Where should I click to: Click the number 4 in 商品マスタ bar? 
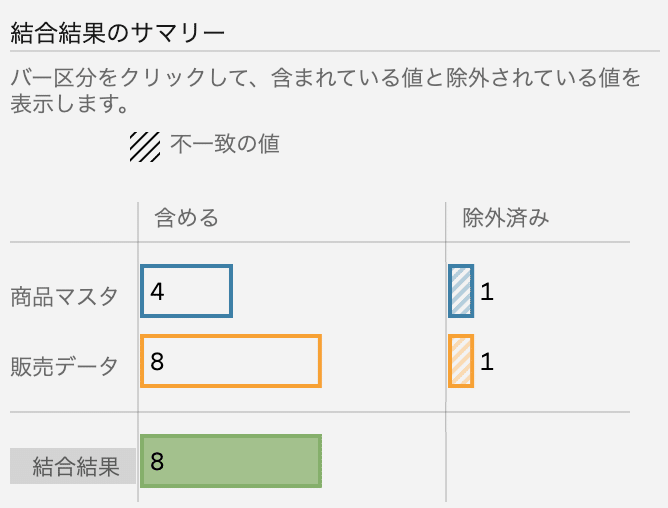(x=157, y=292)
